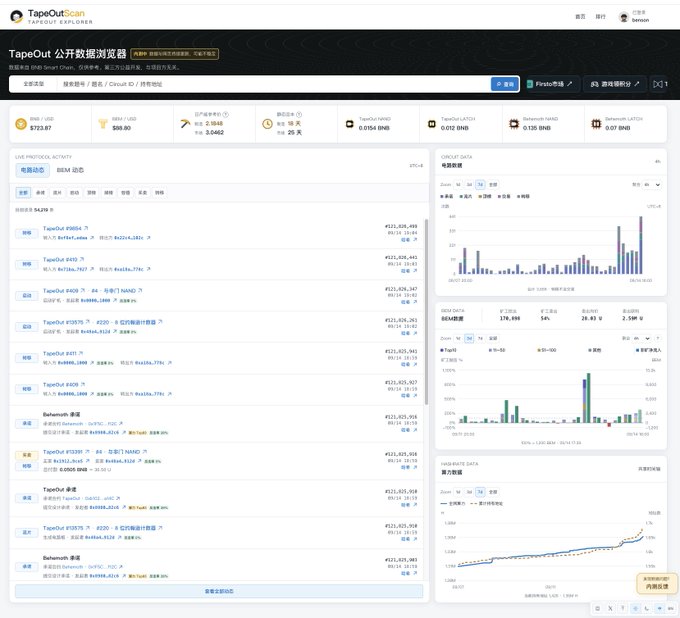The image size is (680, 618).
Task: Click the TapeOut LATCH chip icon
Action: 432,124
